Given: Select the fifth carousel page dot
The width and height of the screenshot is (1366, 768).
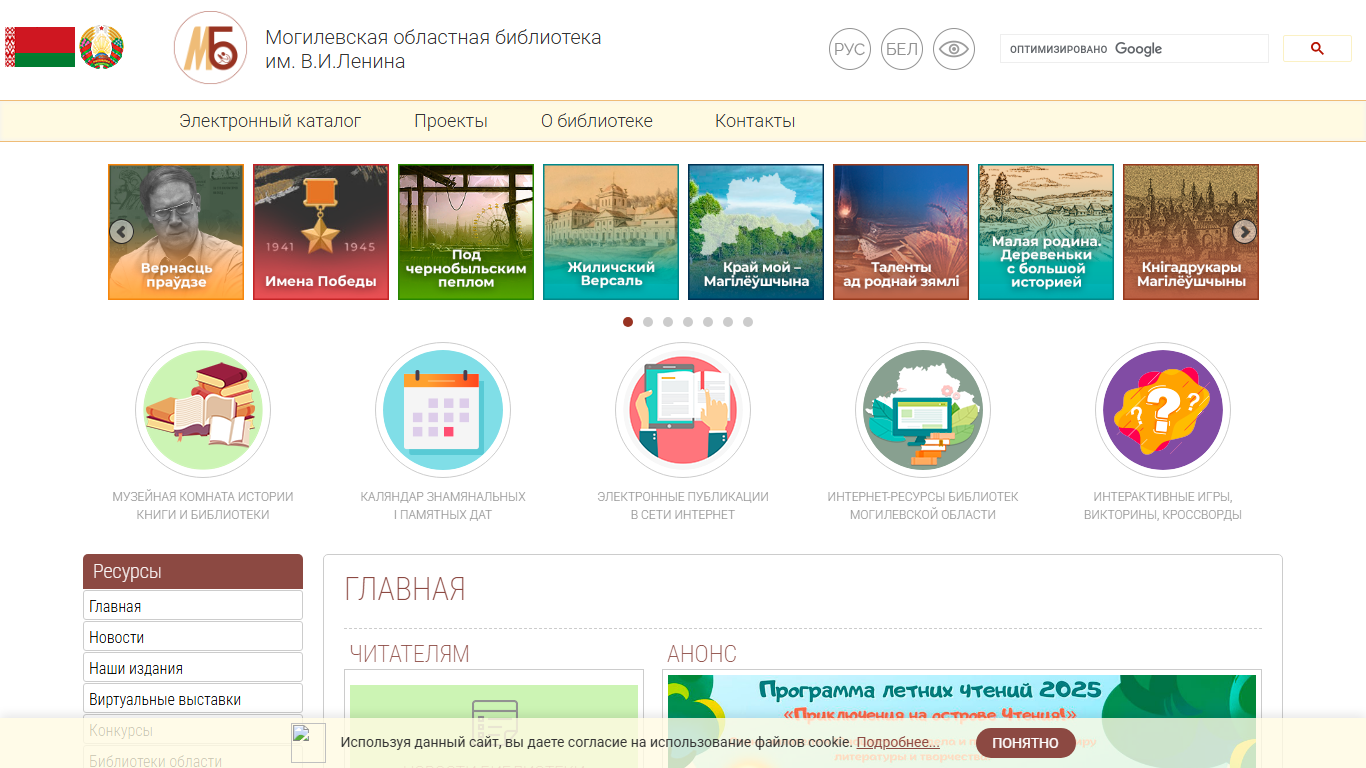Looking at the screenshot, I should coord(708,322).
